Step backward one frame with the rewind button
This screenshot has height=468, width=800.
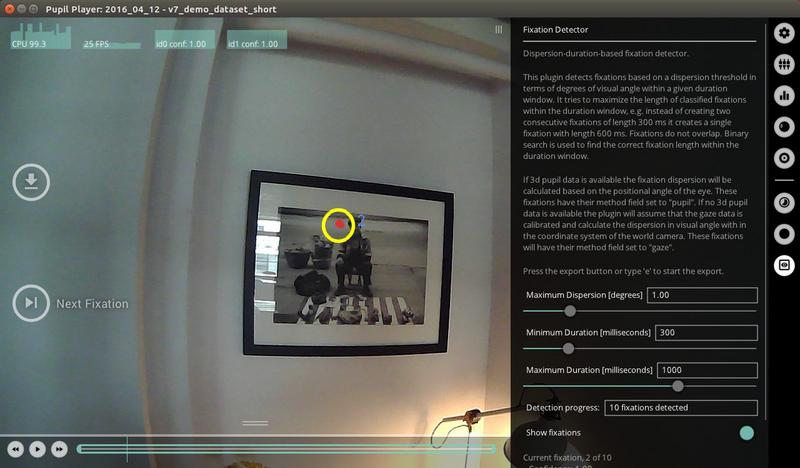click(x=15, y=449)
